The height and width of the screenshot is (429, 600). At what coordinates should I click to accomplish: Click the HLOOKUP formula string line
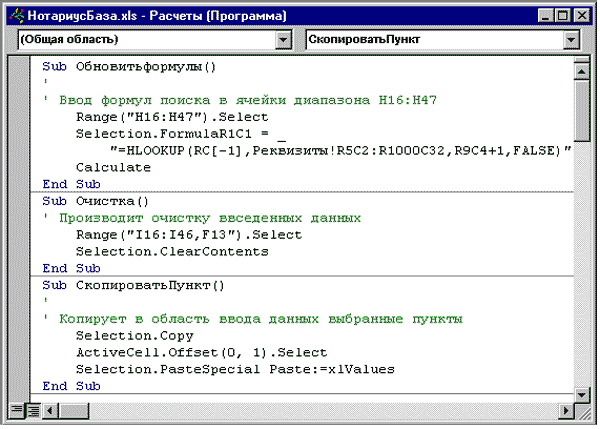[x=341, y=151]
